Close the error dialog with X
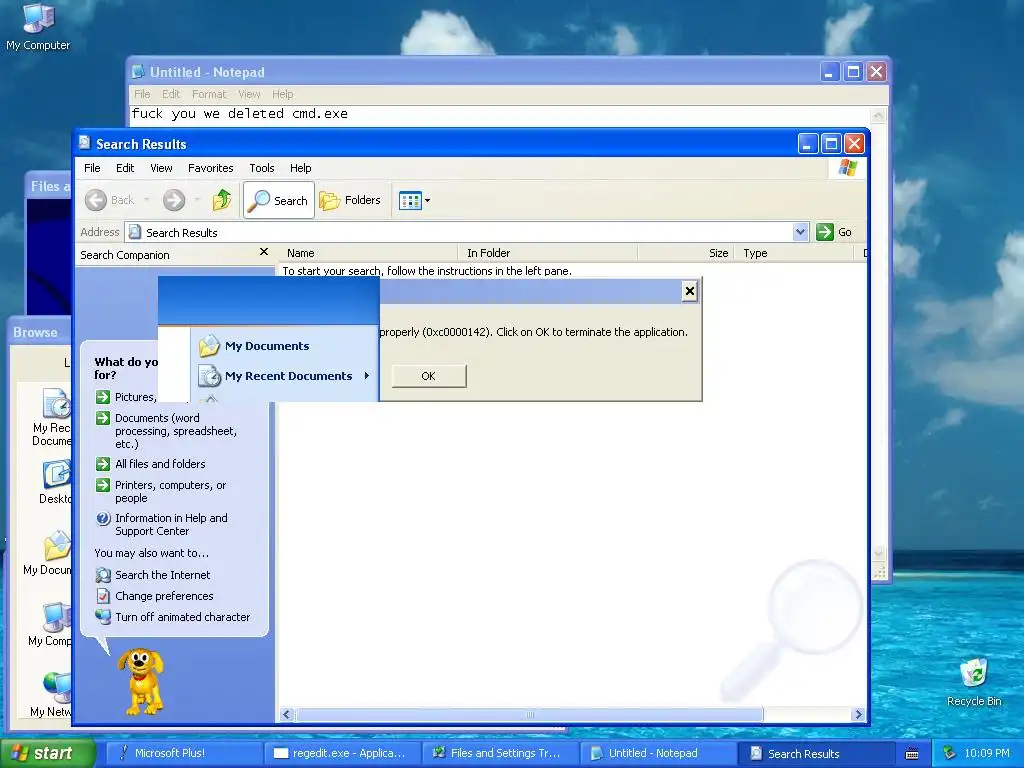Screen dimensions: 1024x768 pos(690,291)
